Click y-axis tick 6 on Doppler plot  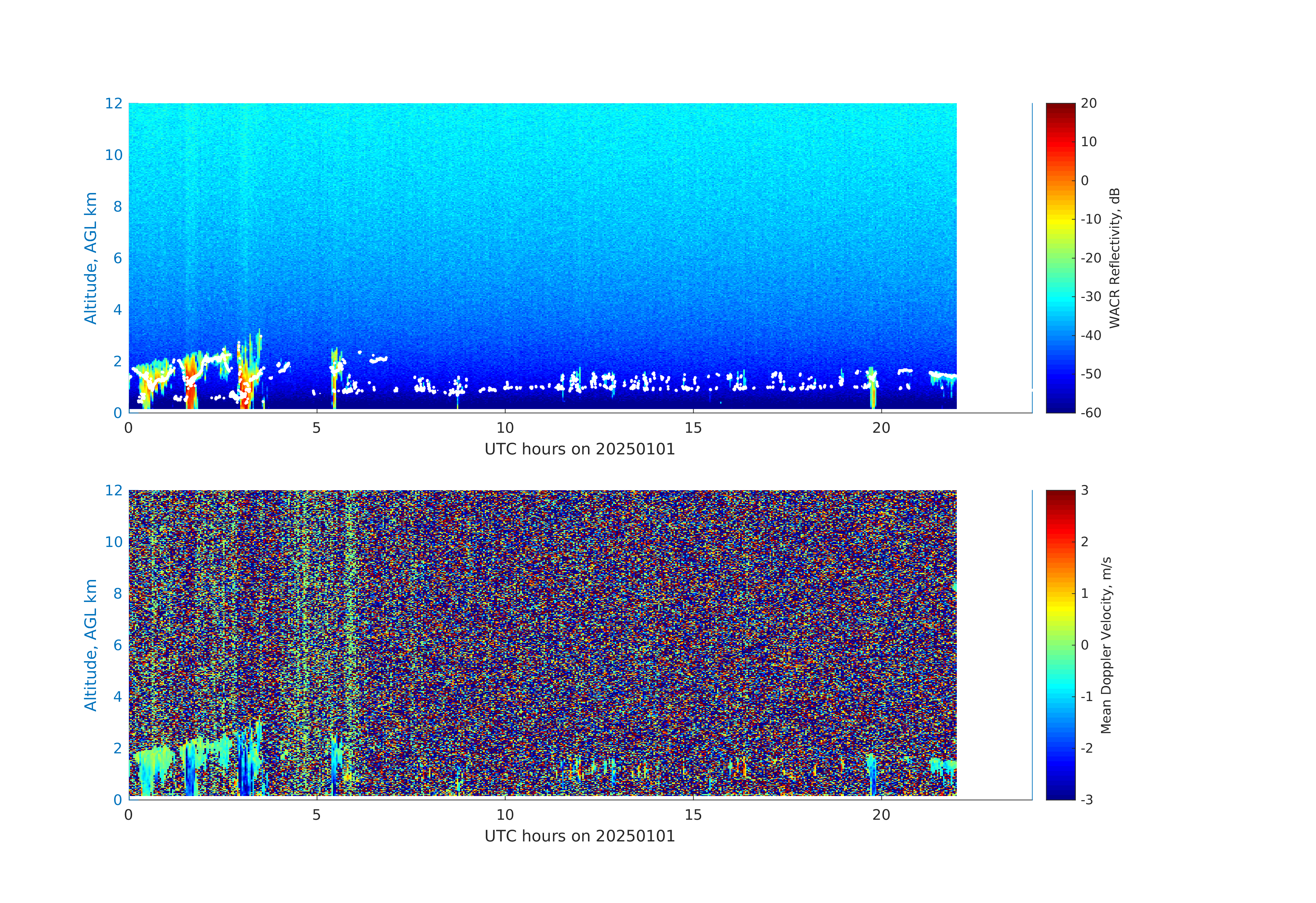coord(117,645)
